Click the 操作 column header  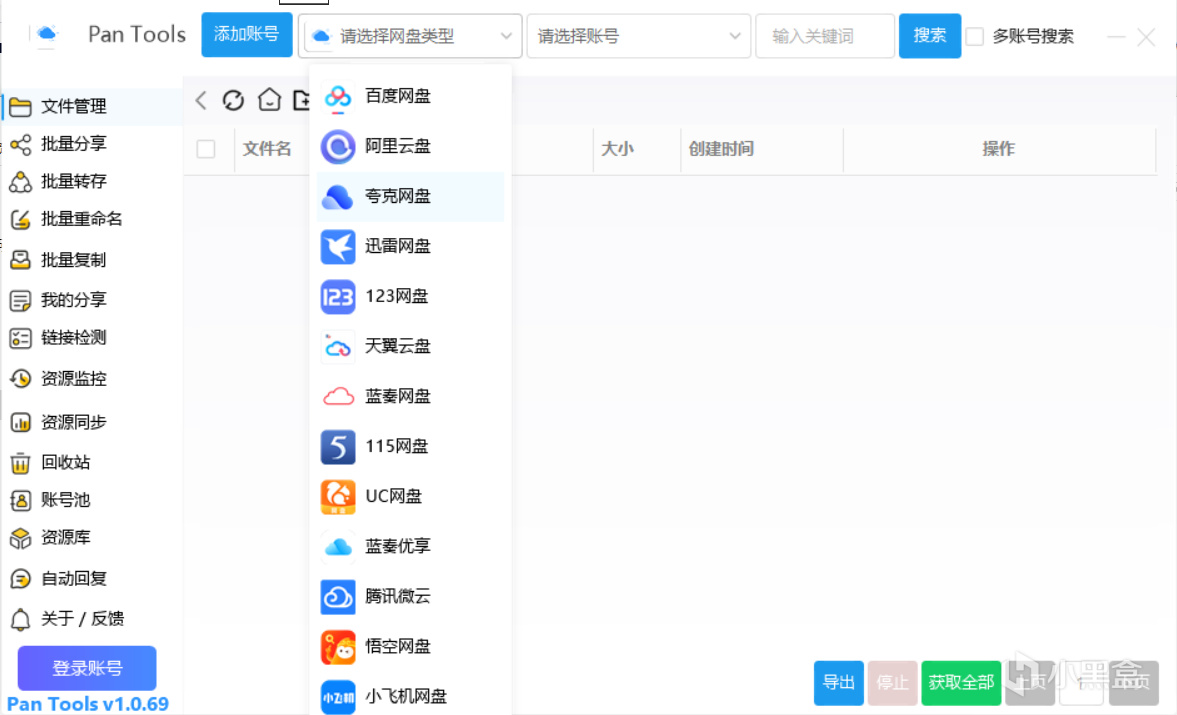998,149
